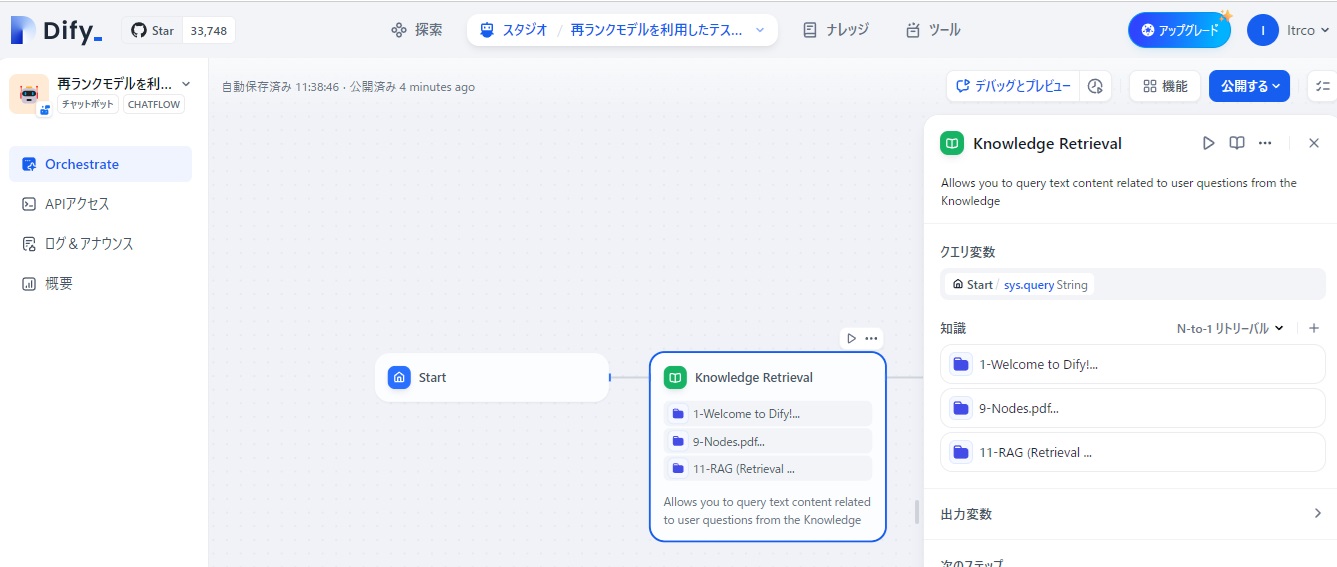This screenshot has height=567, width=1337.
Task: Select the Start node on canvas
Action: click(x=492, y=378)
